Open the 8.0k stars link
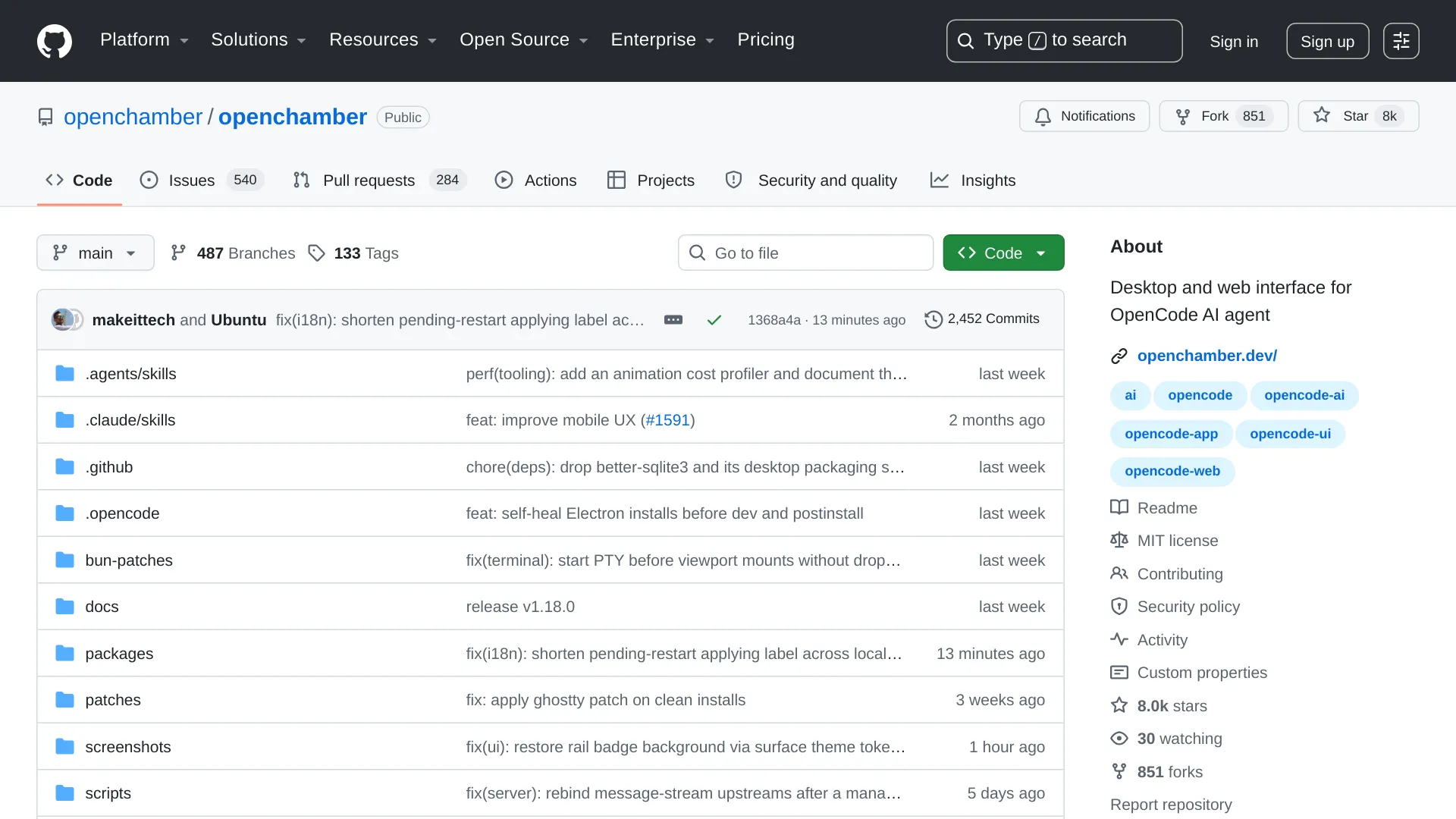Screen dimensions: 1456x819 pos(1159,706)
